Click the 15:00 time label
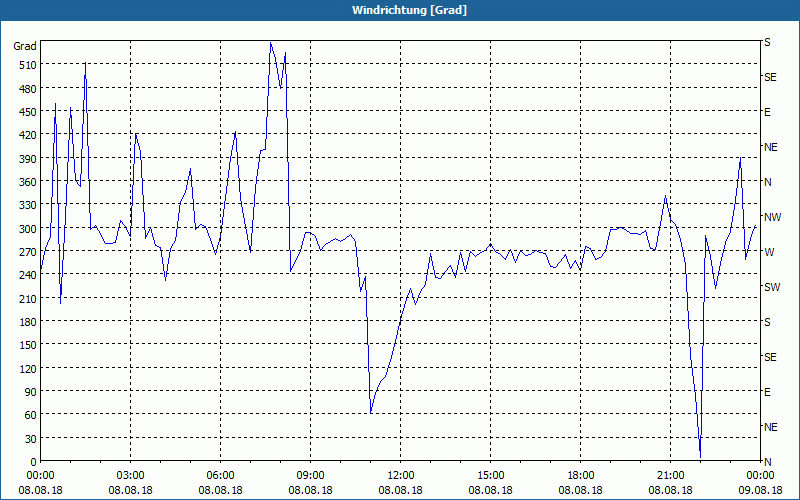This screenshot has height=500, width=800. (490, 476)
